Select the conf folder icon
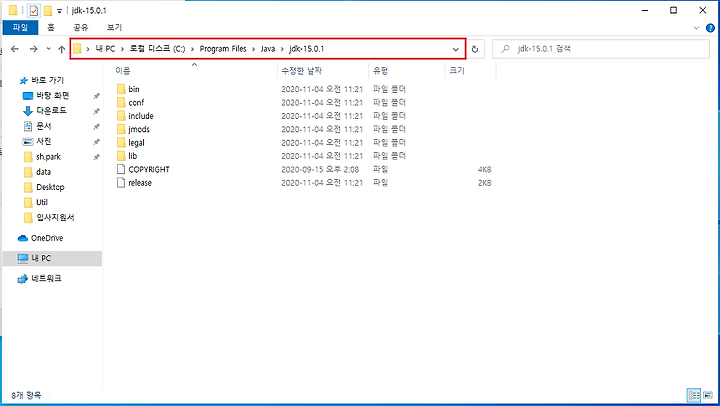 (121, 102)
